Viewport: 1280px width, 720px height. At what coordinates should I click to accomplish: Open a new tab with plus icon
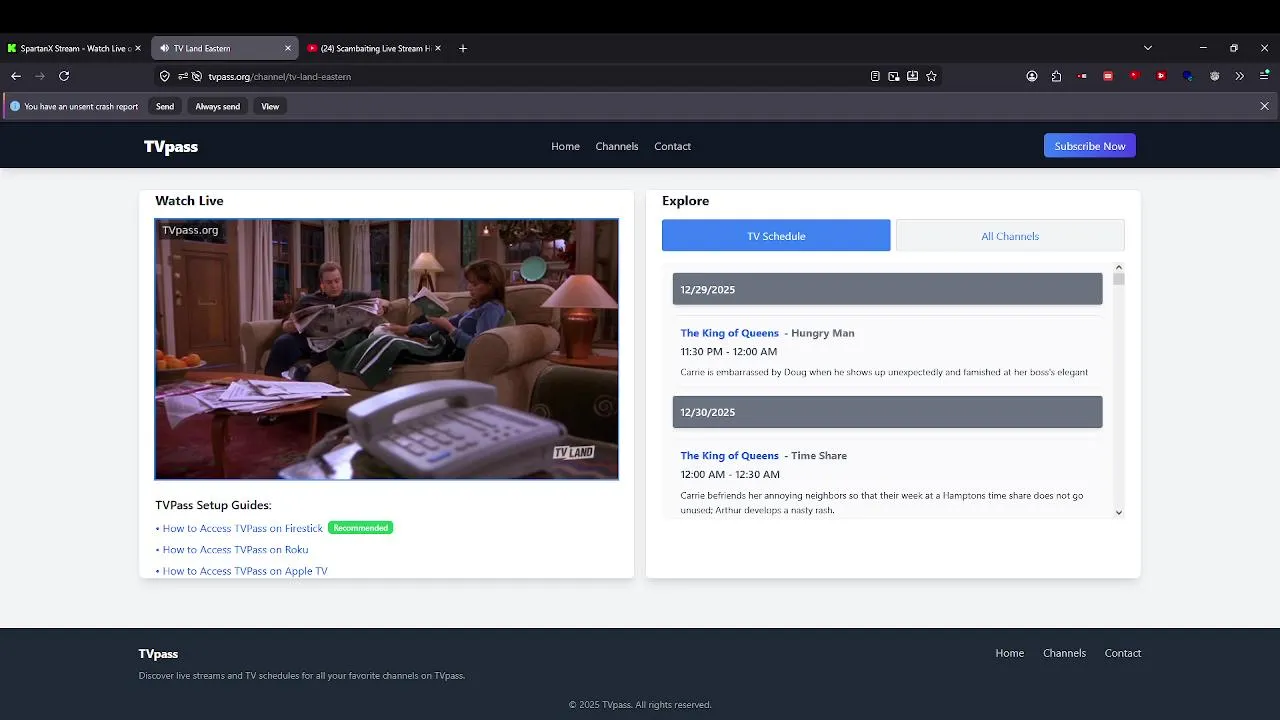pyautogui.click(x=463, y=48)
